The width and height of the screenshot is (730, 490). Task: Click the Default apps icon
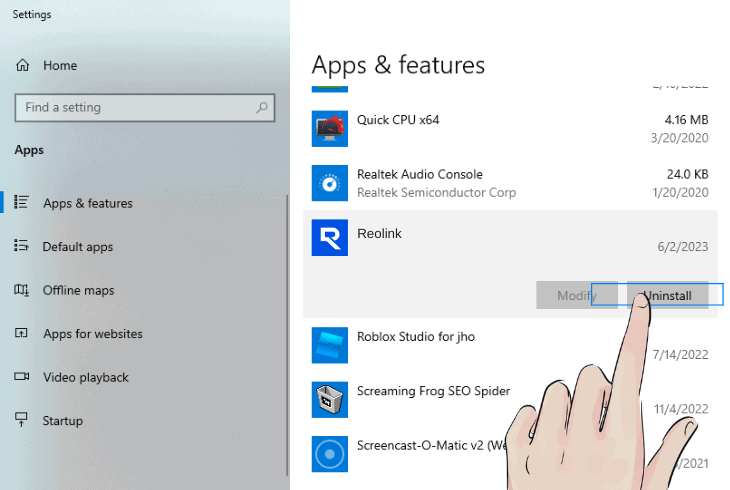click(x=21, y=245)
